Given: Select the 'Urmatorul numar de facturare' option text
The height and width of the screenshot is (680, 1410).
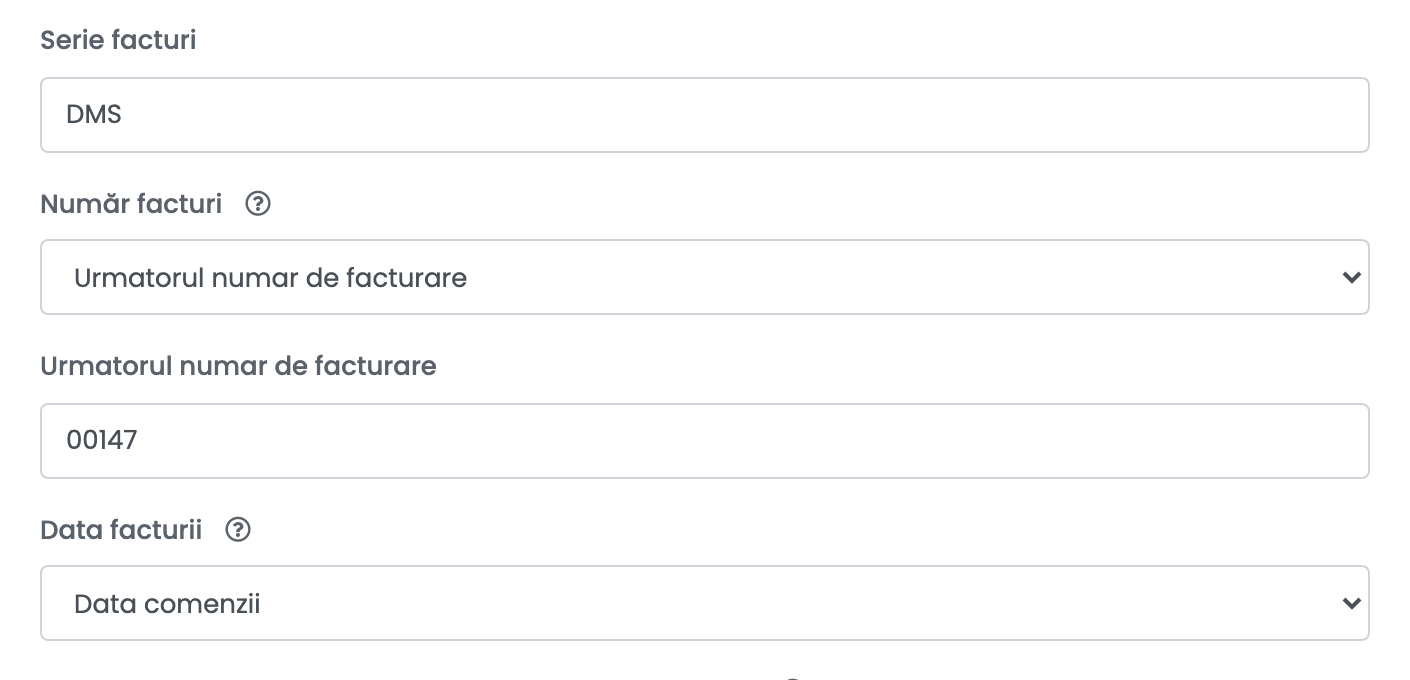Looking at the screenshot, I should 271,277.
